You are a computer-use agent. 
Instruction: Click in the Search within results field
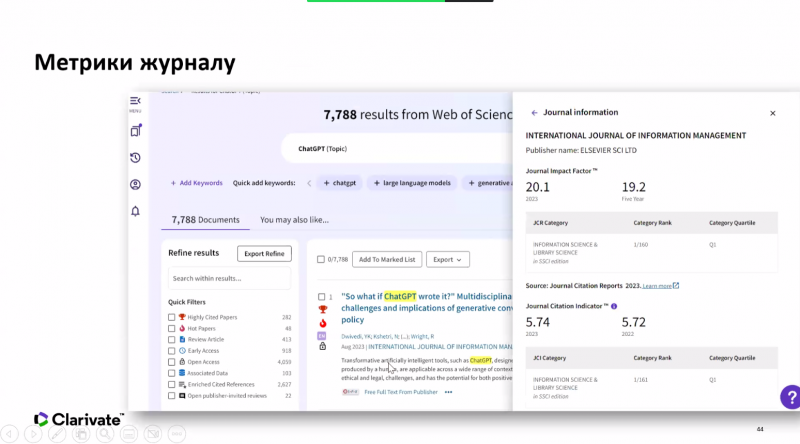(230, 278)
